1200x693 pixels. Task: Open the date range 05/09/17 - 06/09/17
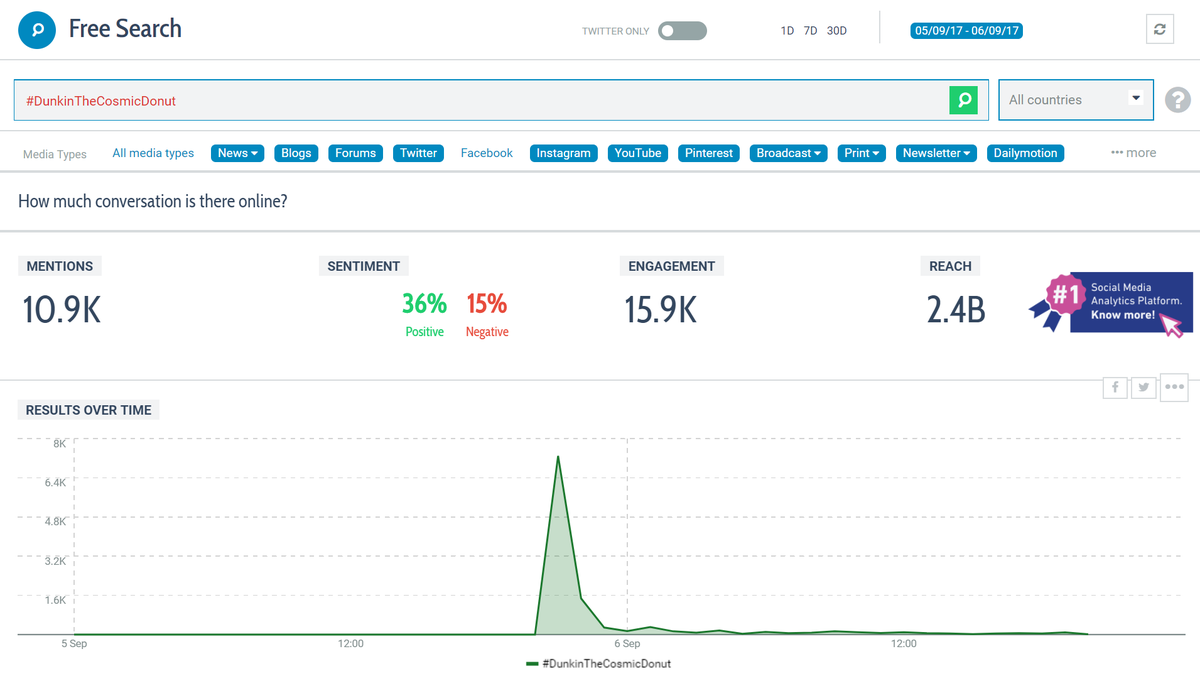pyautogui.click(x=966, y=30)
